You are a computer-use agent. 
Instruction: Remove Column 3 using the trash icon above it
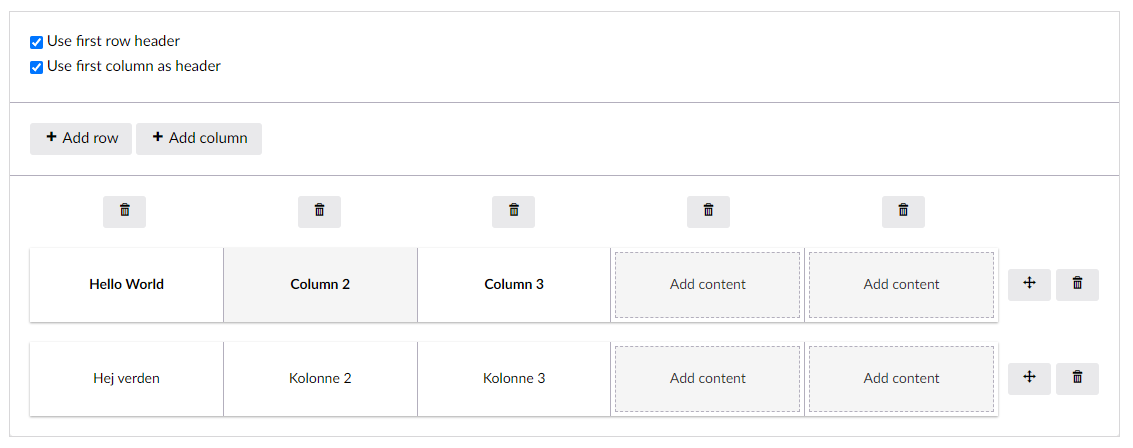click(x=514, y=212)
